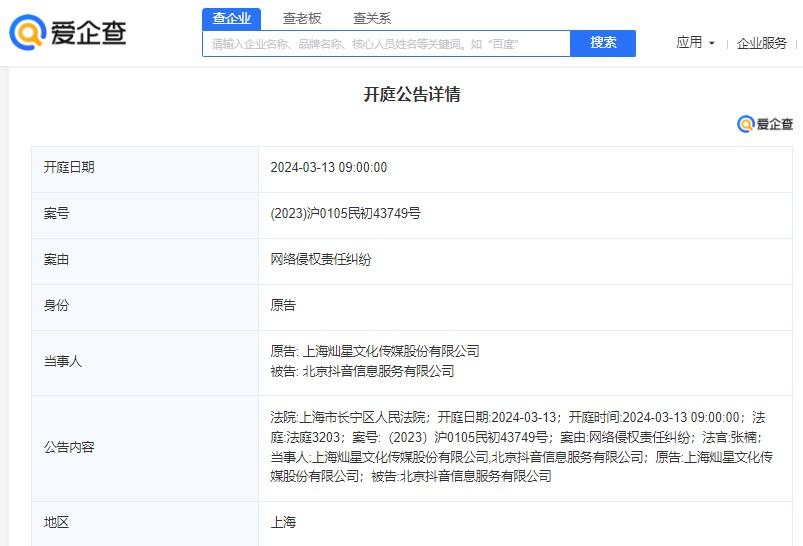Click the blue 搜索 button
This screenshot has width=803, height=546.
click(603, 43)
